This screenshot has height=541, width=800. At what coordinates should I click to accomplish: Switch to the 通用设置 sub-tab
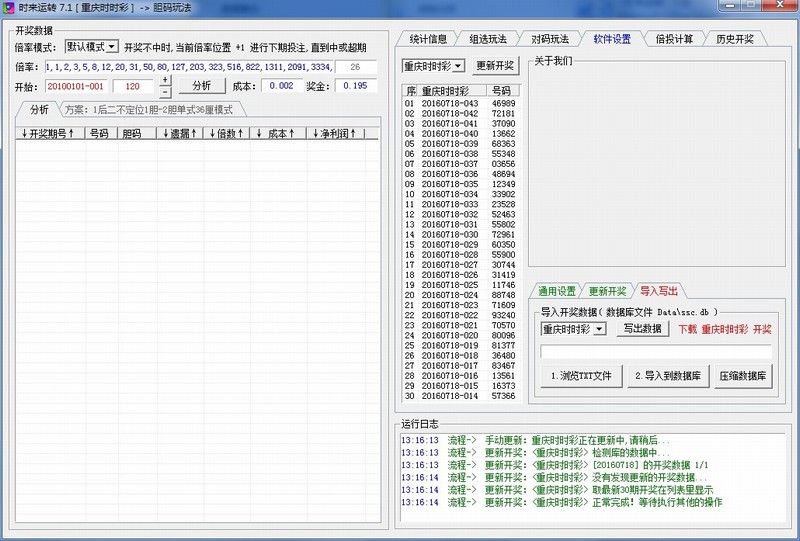[x=557, y=291]
